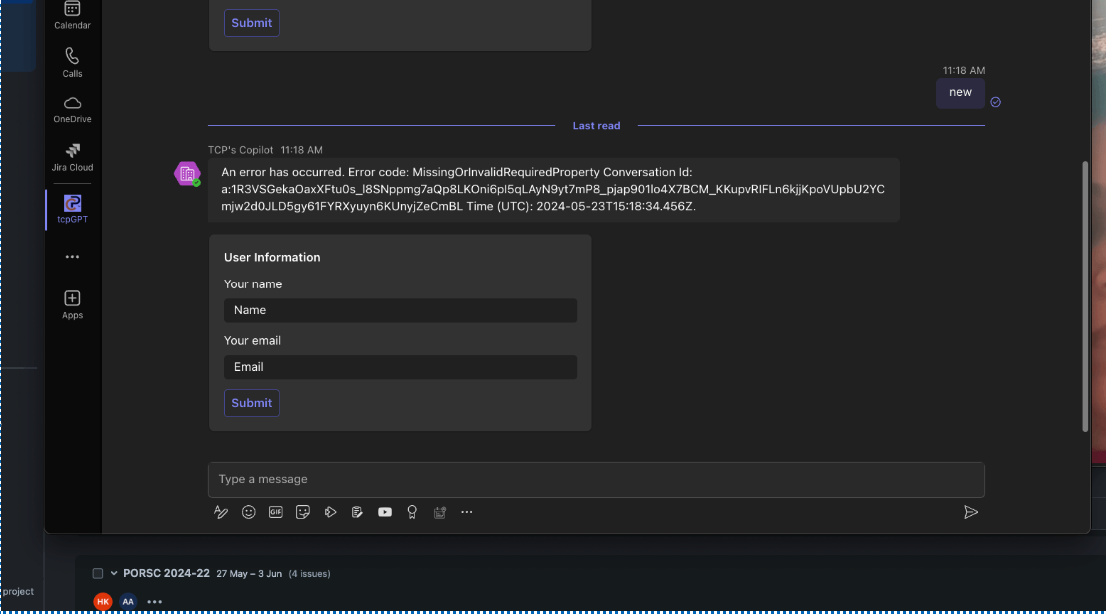This screenshot has width=1106, height=614.
Task: Open more messaging options with ellipsis
Action: 466,511
